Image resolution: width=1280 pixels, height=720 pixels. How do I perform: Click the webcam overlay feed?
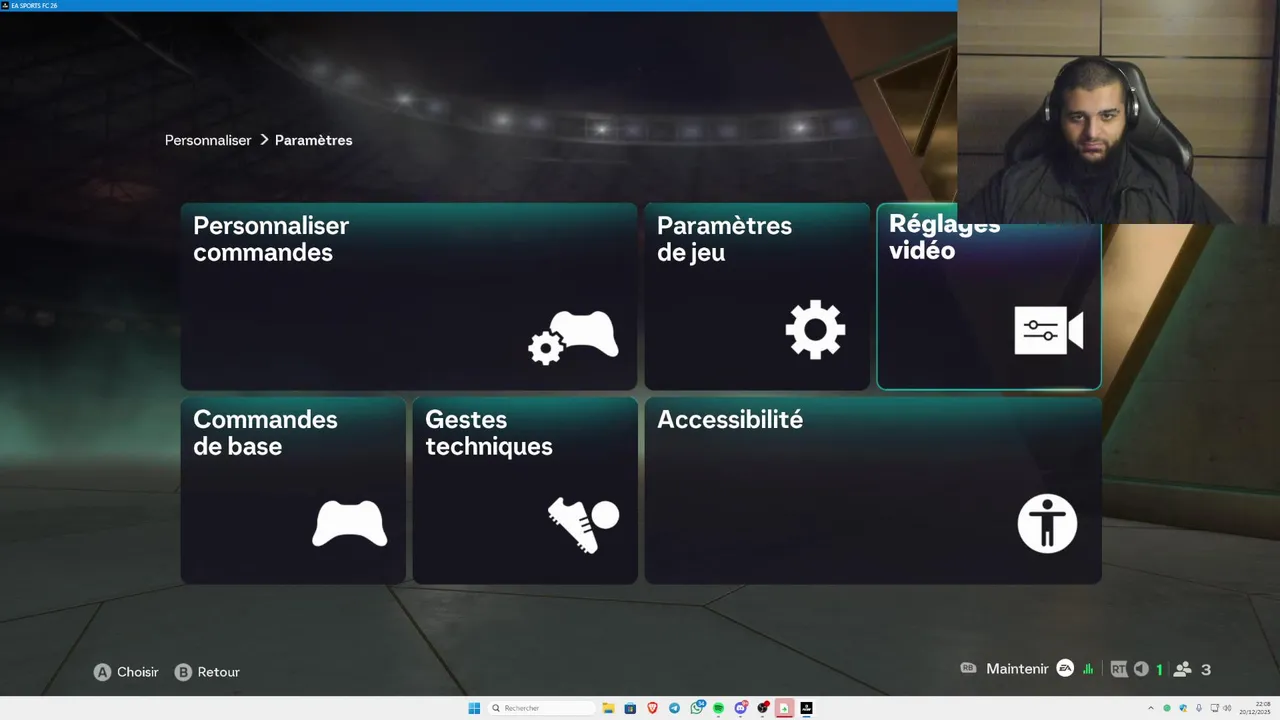(1118, 112)
